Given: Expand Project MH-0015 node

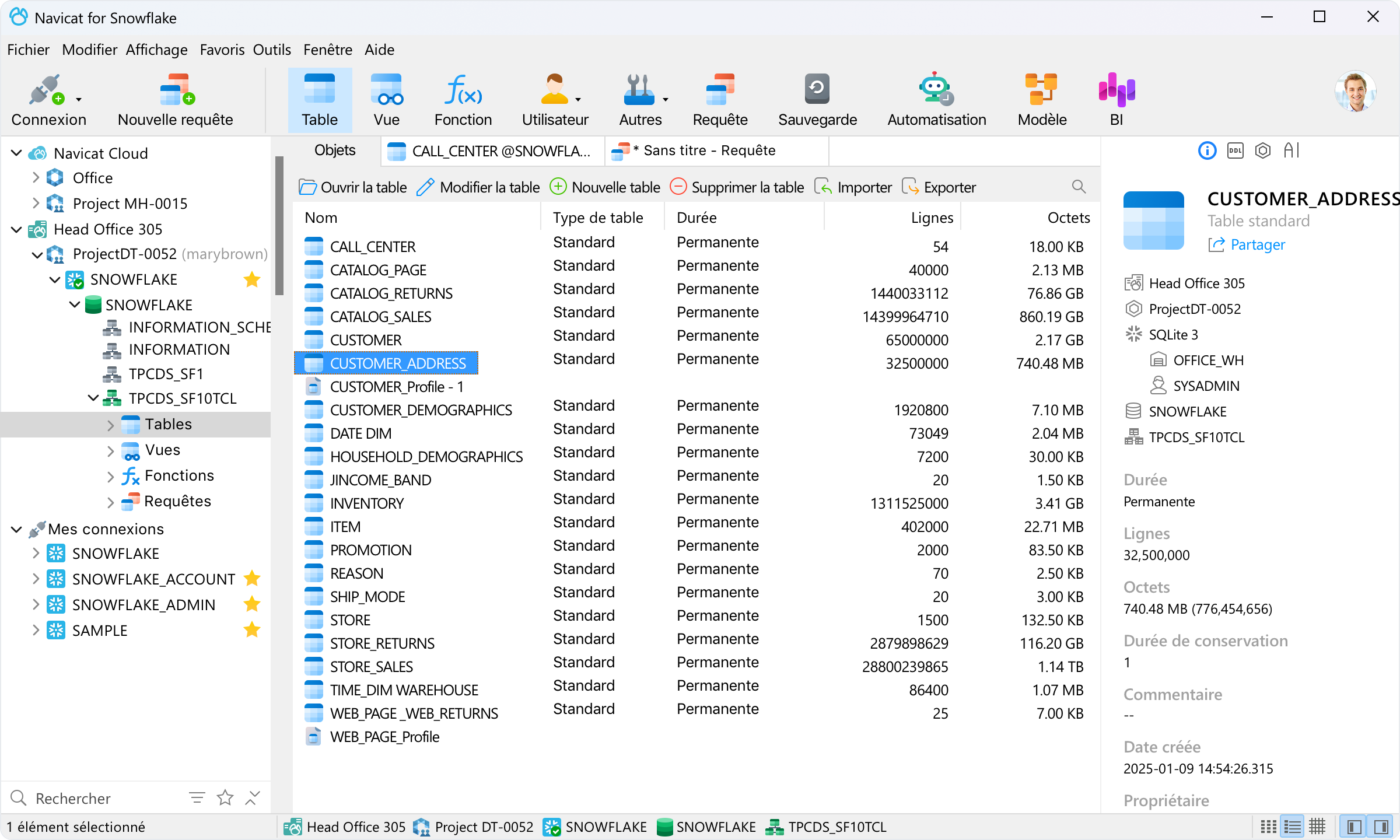Looking at the screenshot, I should click(x=36, y=203).
